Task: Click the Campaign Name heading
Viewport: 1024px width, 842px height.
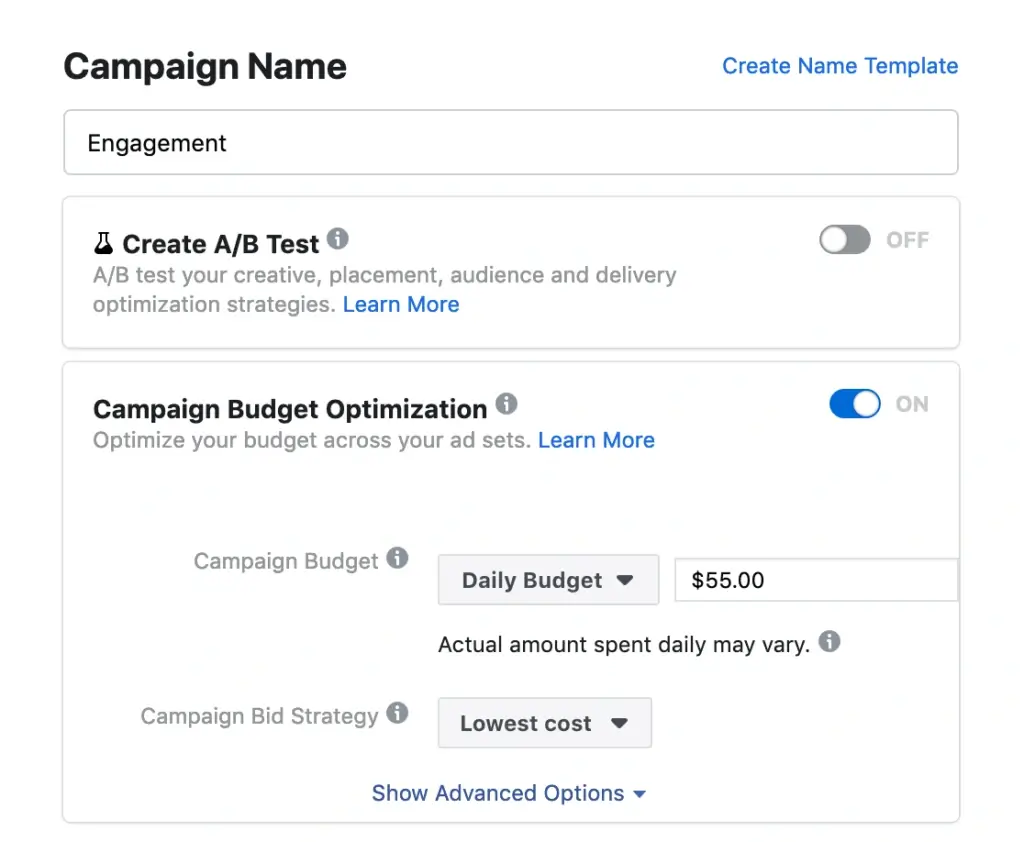Action: (204, 66)
